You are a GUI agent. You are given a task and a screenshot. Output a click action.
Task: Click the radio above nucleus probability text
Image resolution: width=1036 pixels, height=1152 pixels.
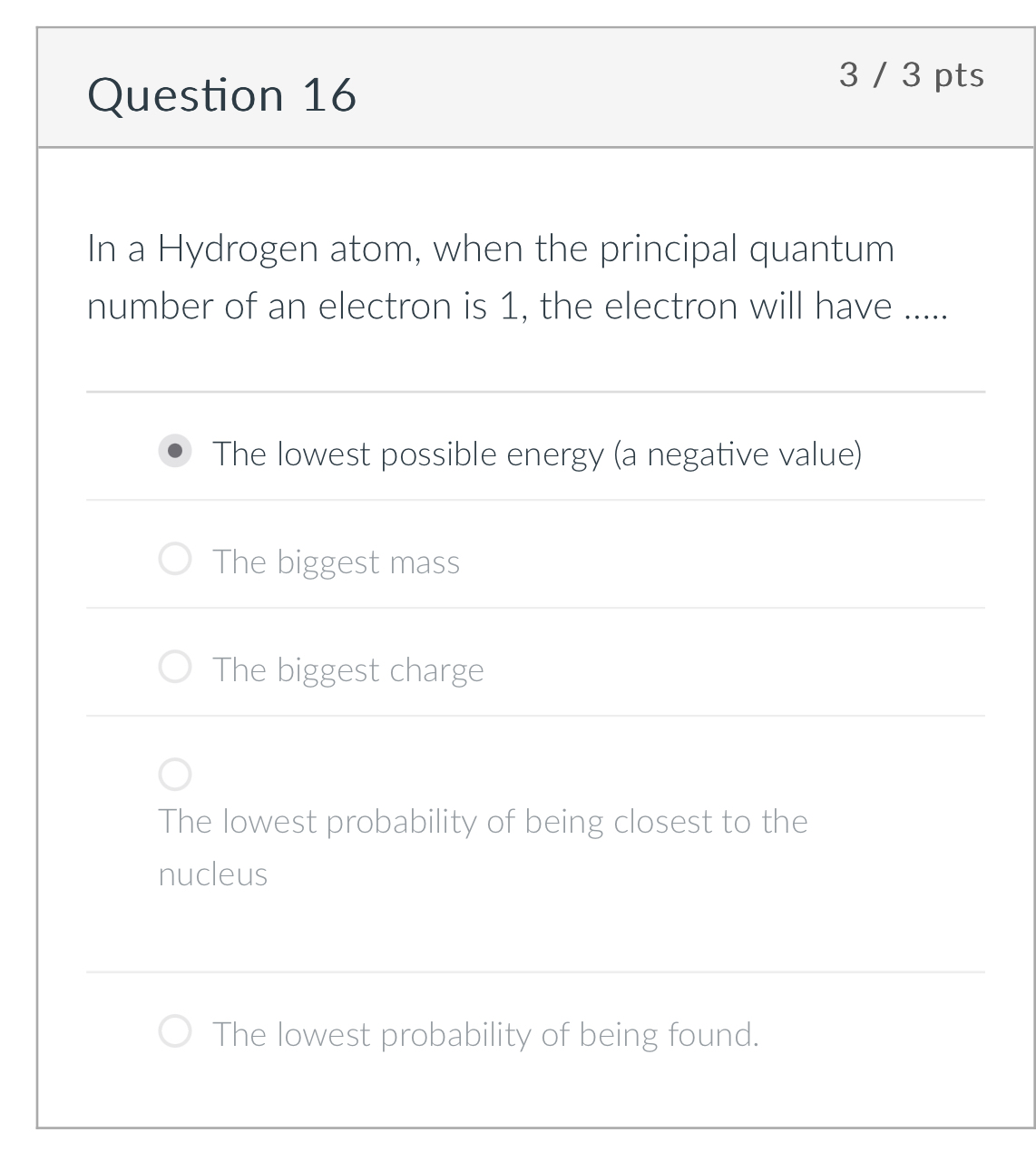(x=175, y=774)
